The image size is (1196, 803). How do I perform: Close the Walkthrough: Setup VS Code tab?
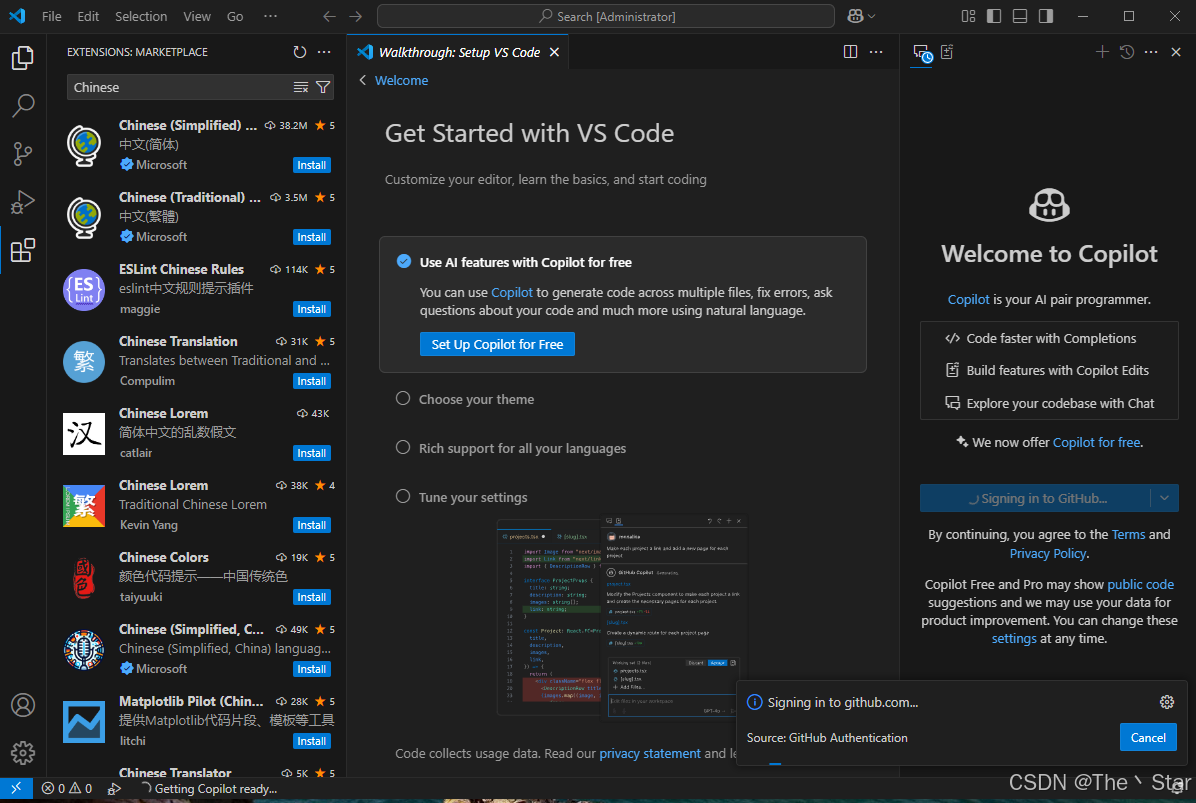click(555, 52)
